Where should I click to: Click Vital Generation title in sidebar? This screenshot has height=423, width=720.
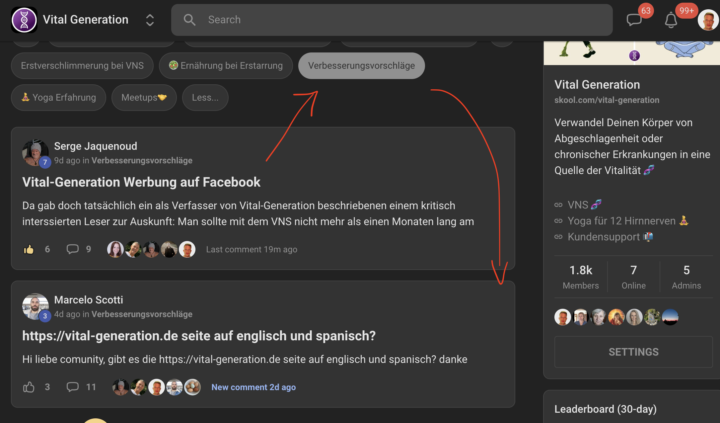[x=597, y=85]
